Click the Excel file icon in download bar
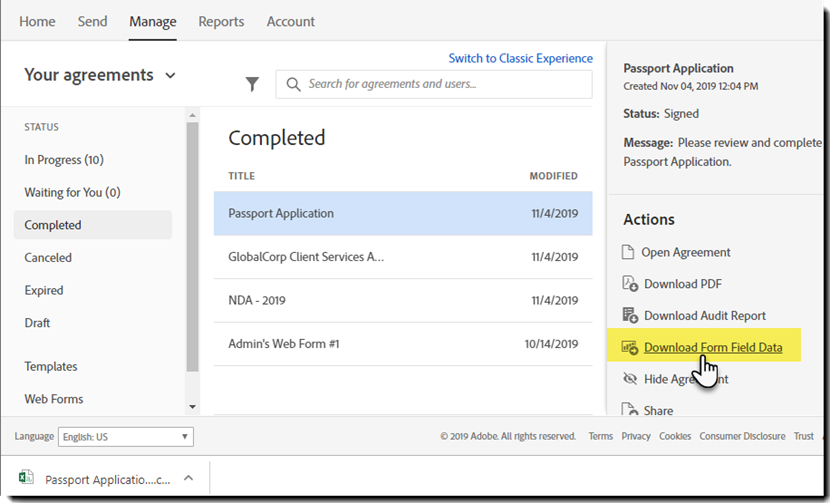The image size is (830, 503). pos(26,480)
